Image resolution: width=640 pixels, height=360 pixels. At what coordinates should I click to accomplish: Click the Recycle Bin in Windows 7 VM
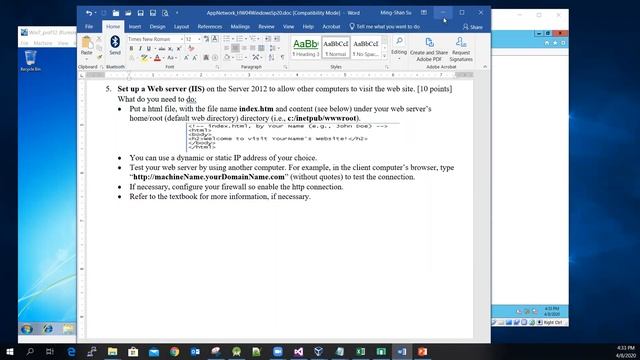[30, 61]
